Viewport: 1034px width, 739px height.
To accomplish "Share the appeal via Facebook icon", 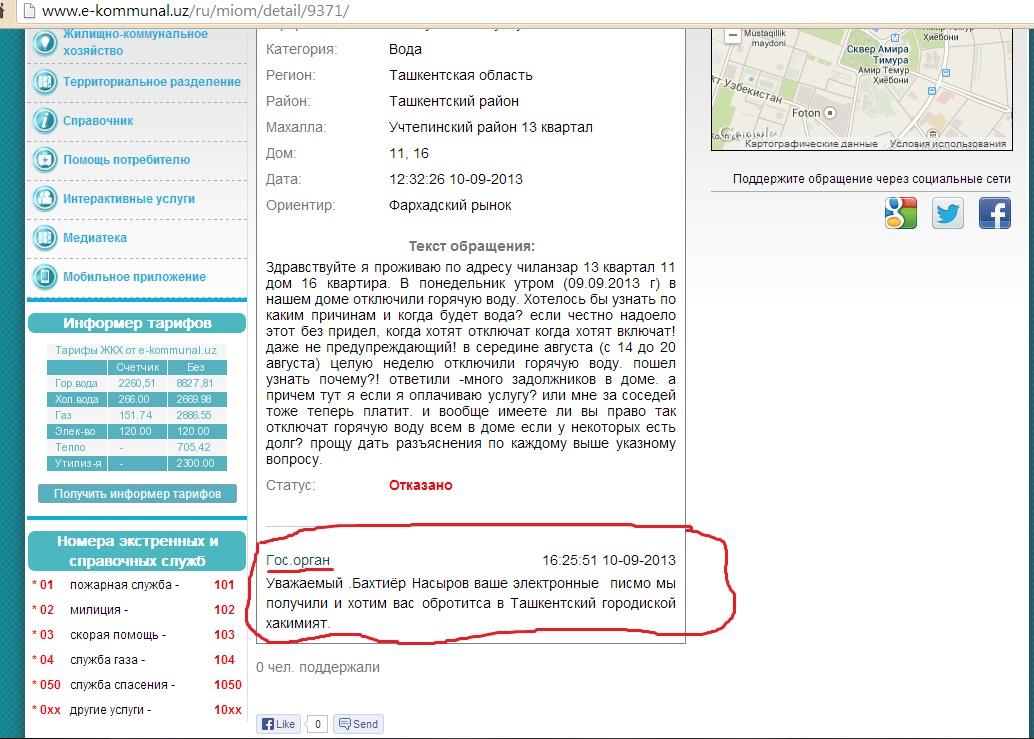I will pyautogui.click(x=994, y=213).
